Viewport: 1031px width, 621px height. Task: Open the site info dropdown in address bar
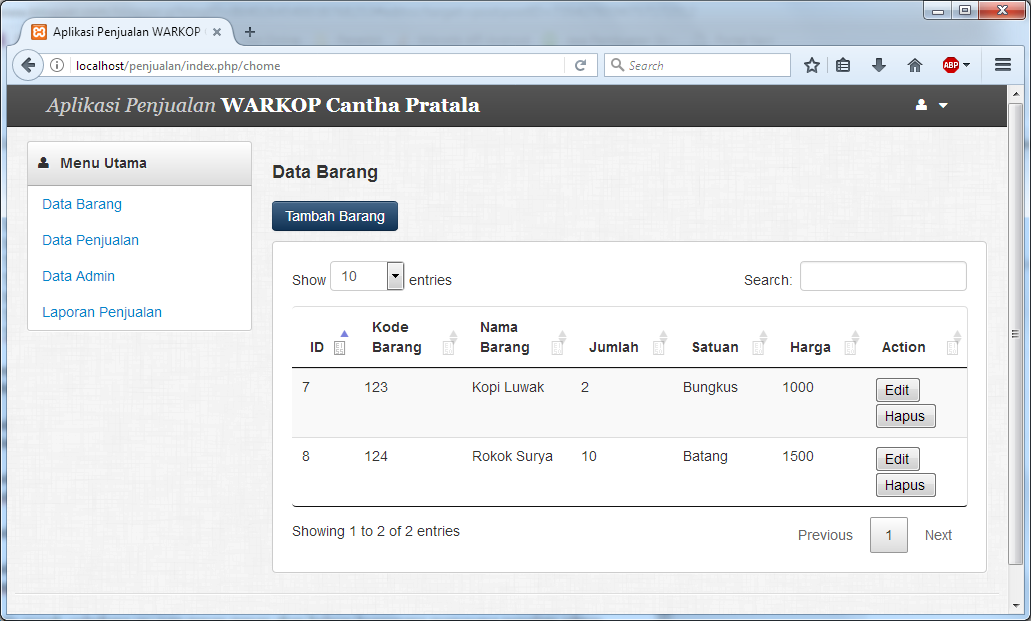pos(56,64)
